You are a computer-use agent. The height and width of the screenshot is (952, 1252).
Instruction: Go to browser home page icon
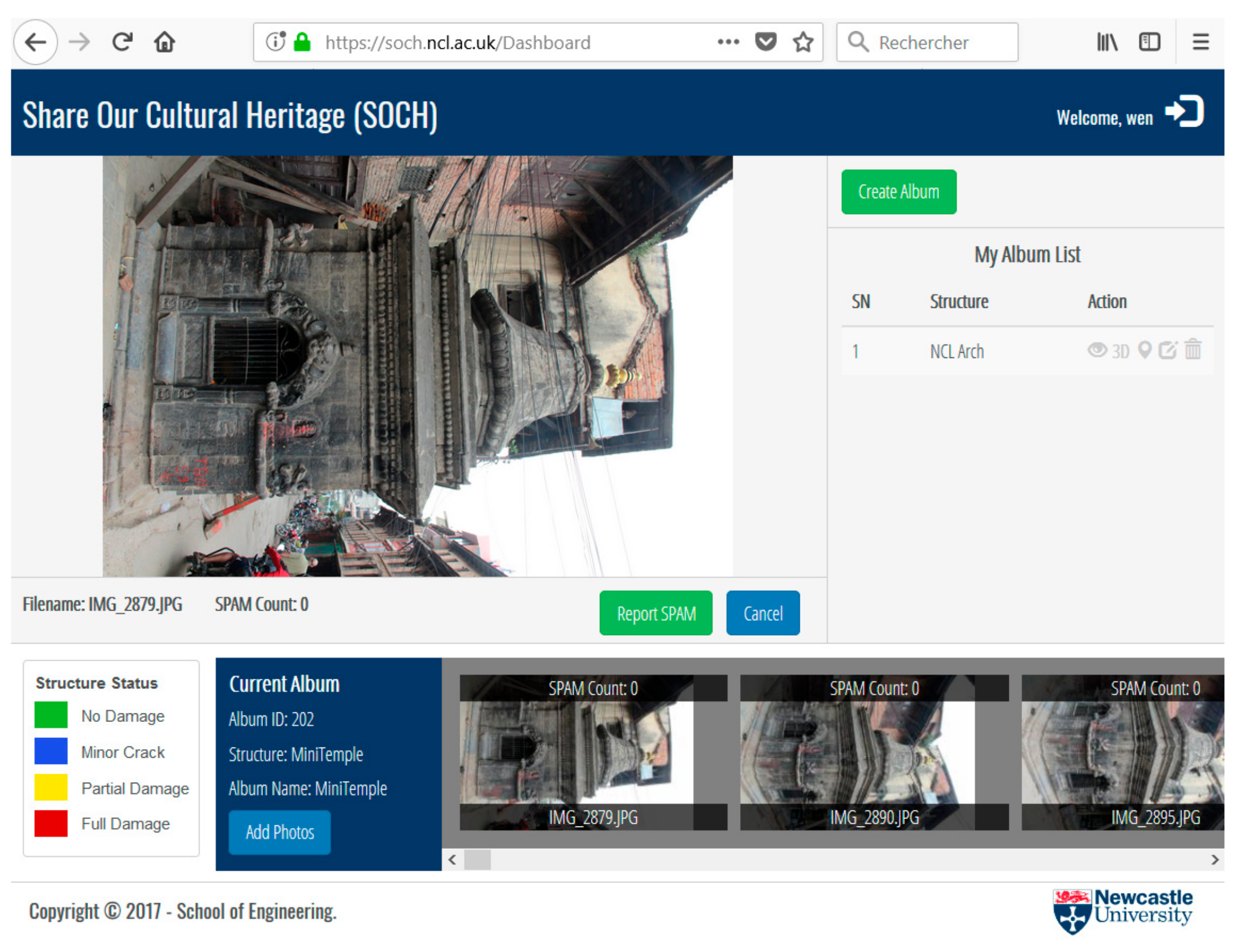point(164,42)
